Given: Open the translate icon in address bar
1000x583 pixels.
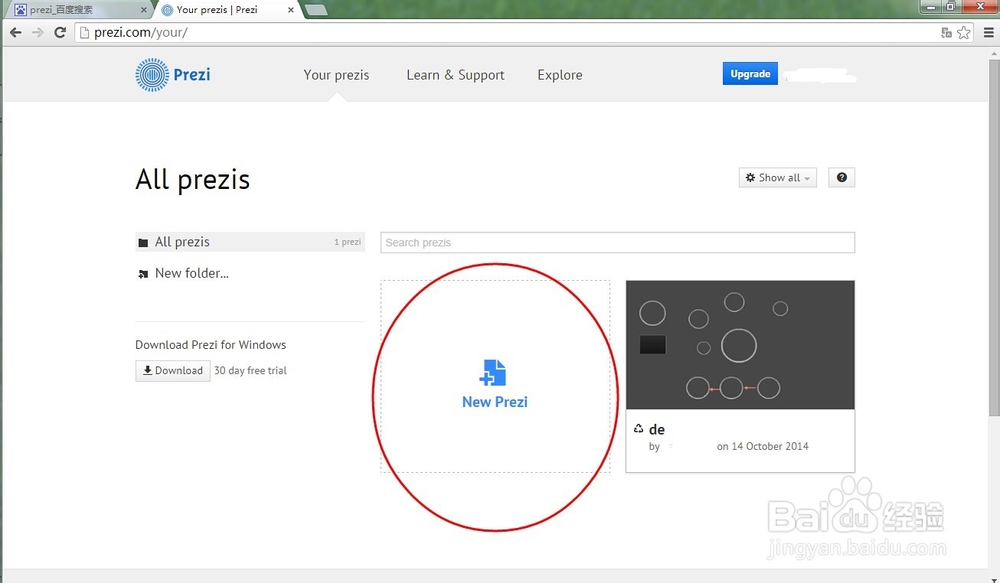Looking at the screenshot, I should pos(946,33).
